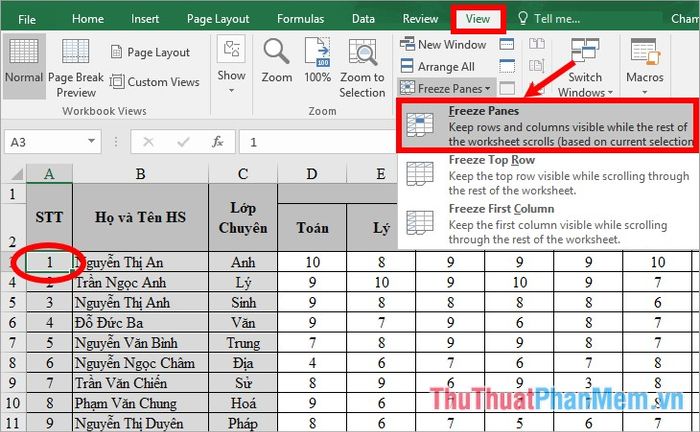The width and height of the screenshot is (700, 432).
Task: Open Switch Windows
Action: (x=585, y=67)
